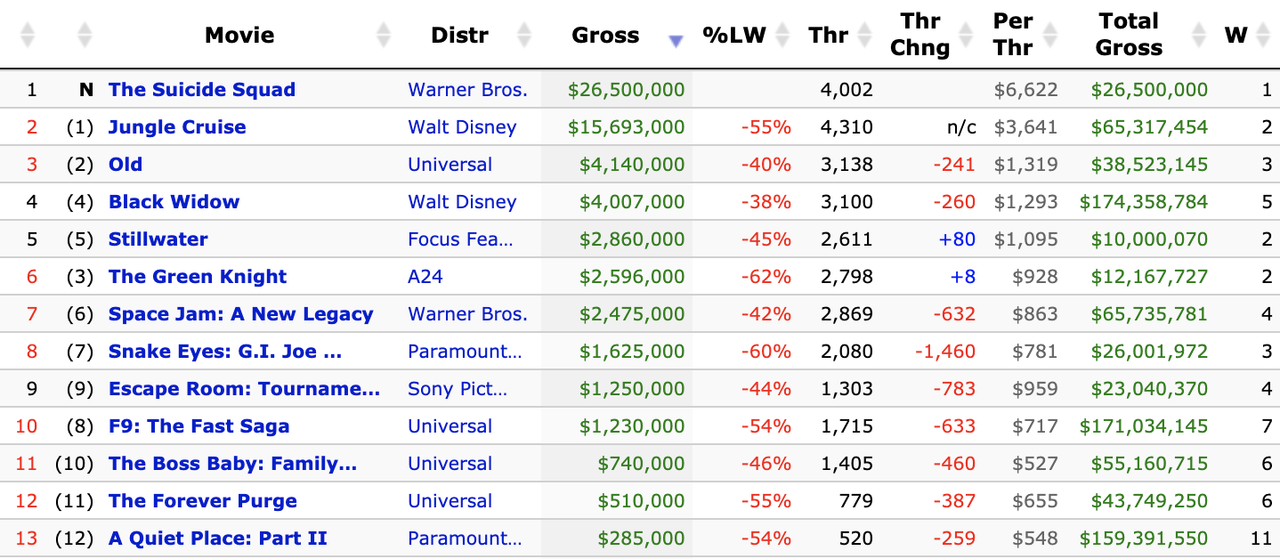Select the 4,310 theater count cell
Screen dimensions: 1280x559
click(x=846, y=127)
